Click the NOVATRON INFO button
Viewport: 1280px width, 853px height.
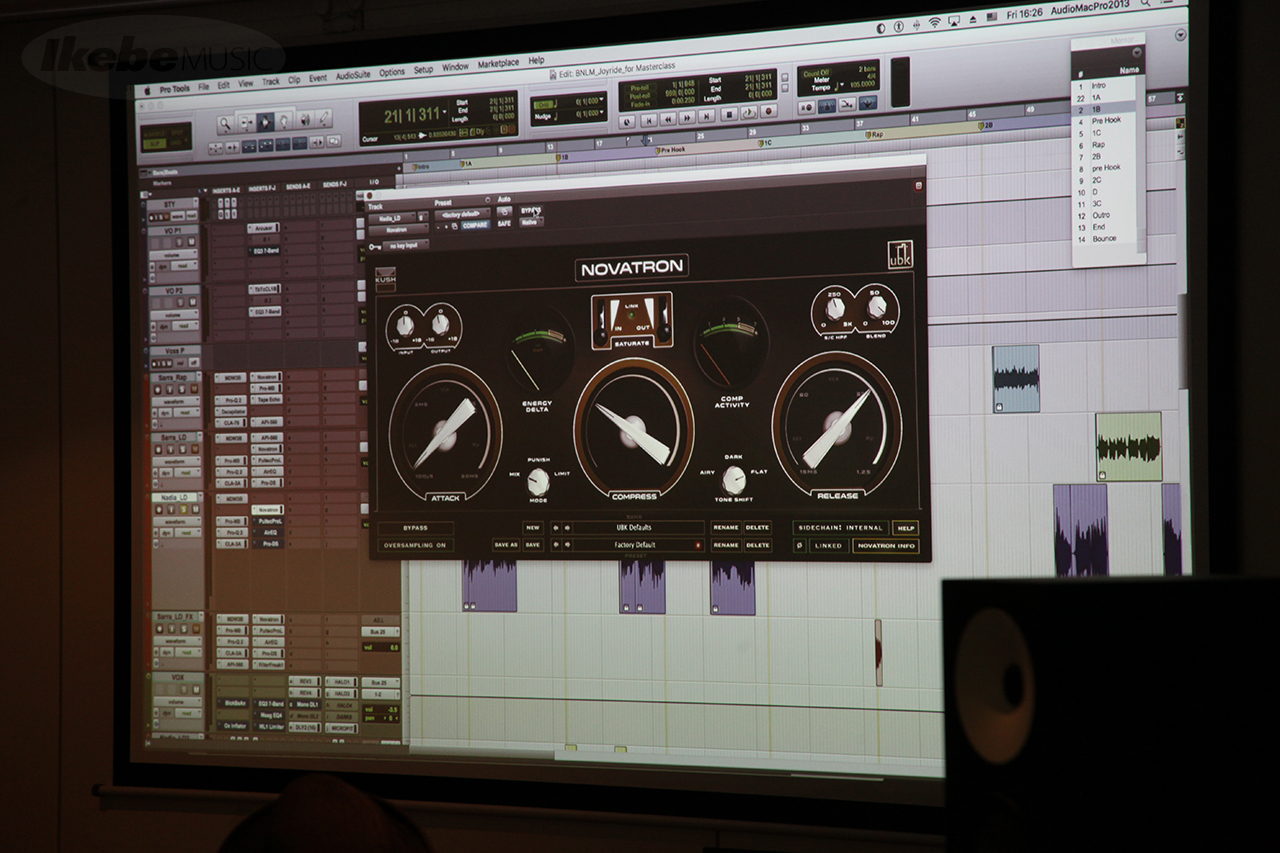[x=884, y=546]
